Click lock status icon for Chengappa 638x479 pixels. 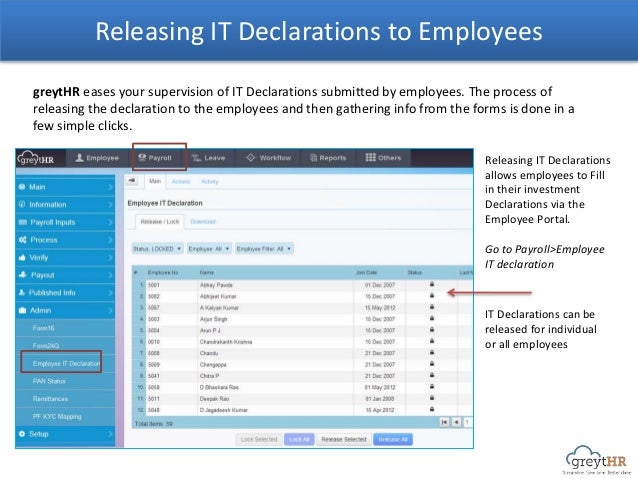tap(432, 364)
